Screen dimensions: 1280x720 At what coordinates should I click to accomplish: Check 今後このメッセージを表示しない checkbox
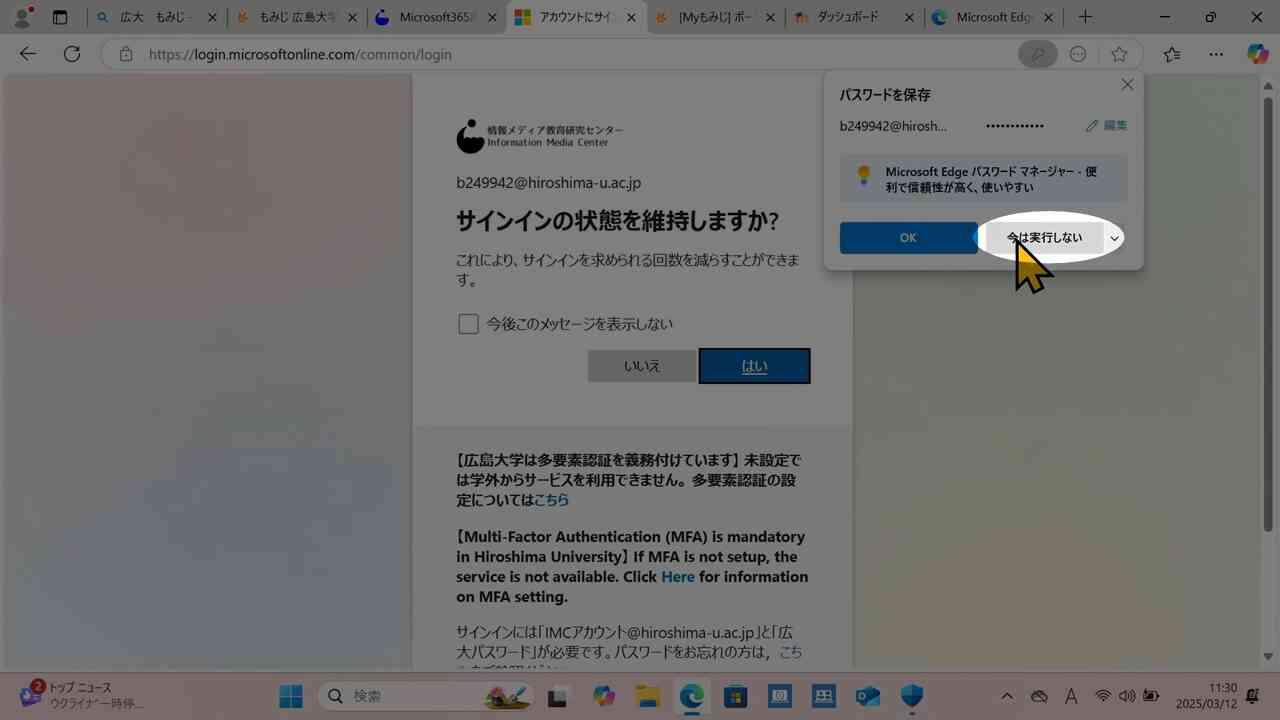pos(468,324)
